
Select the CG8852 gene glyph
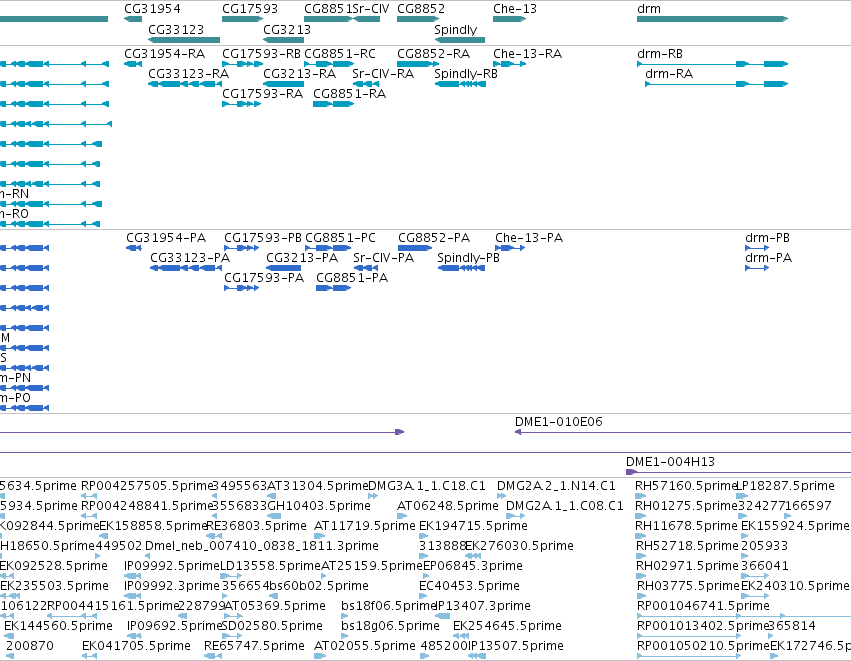418,19
